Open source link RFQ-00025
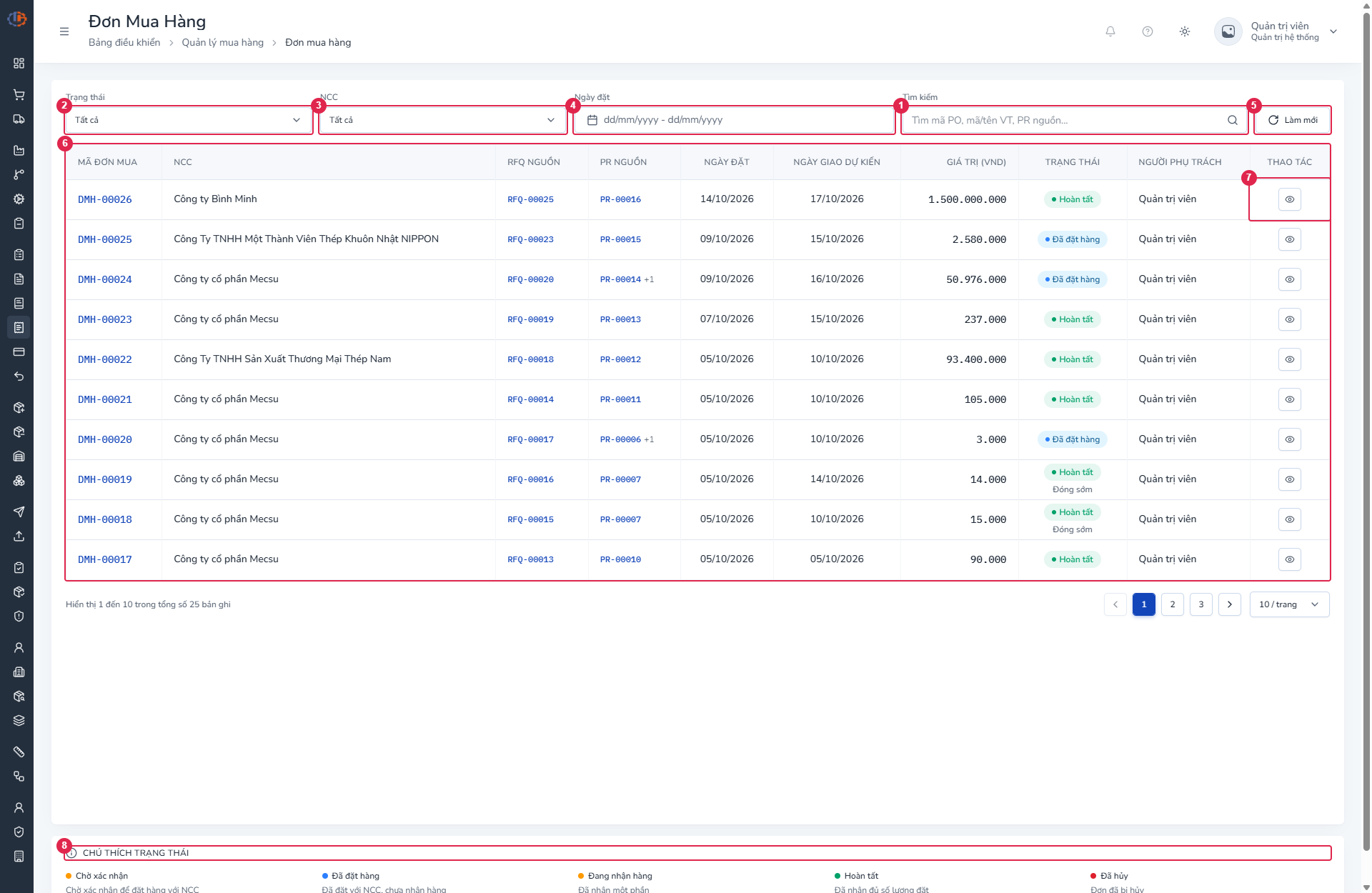1372x893 pixels. [x=531, y=200]
